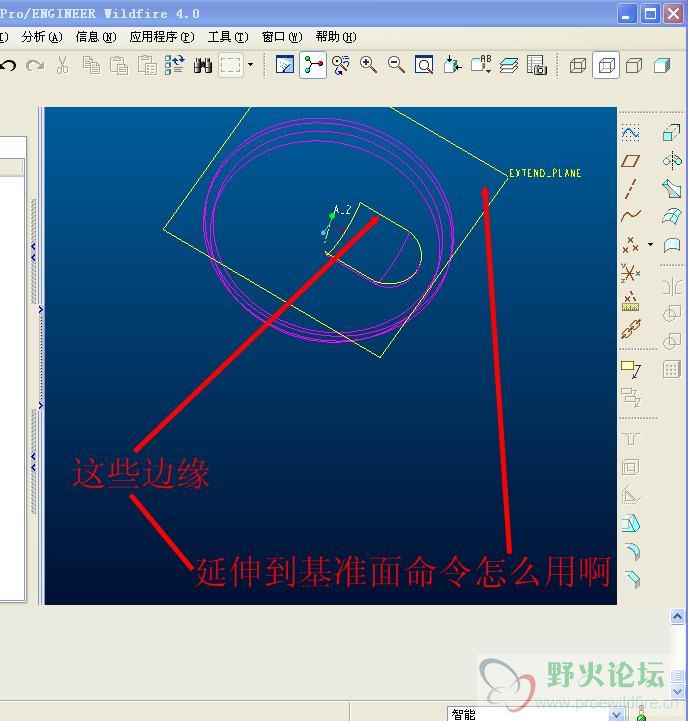Select the Style surface tool
The width and height of the screenshot is (688, 721).
(x=672, y=245)
